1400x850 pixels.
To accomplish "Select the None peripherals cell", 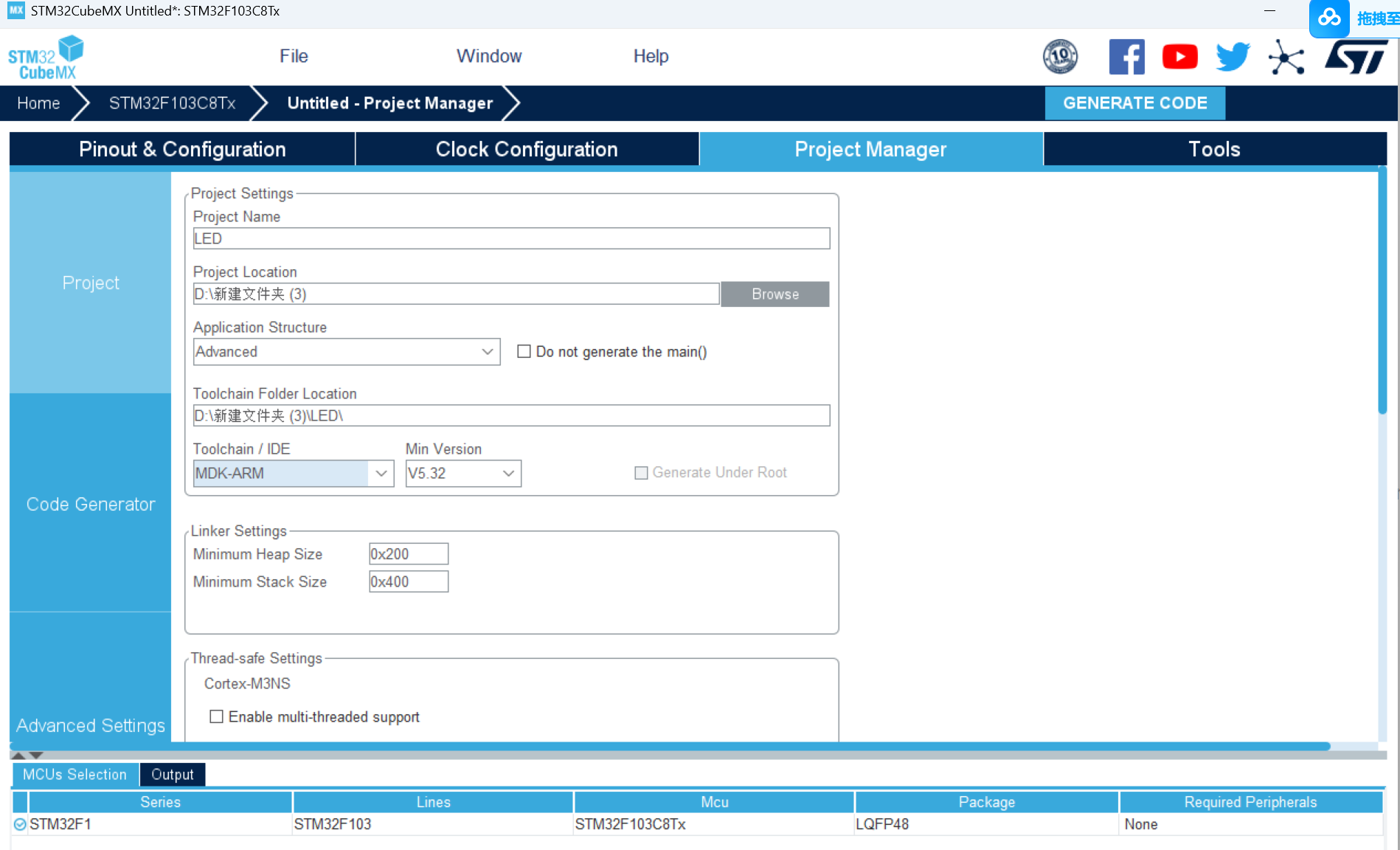I will point(1251,824).
